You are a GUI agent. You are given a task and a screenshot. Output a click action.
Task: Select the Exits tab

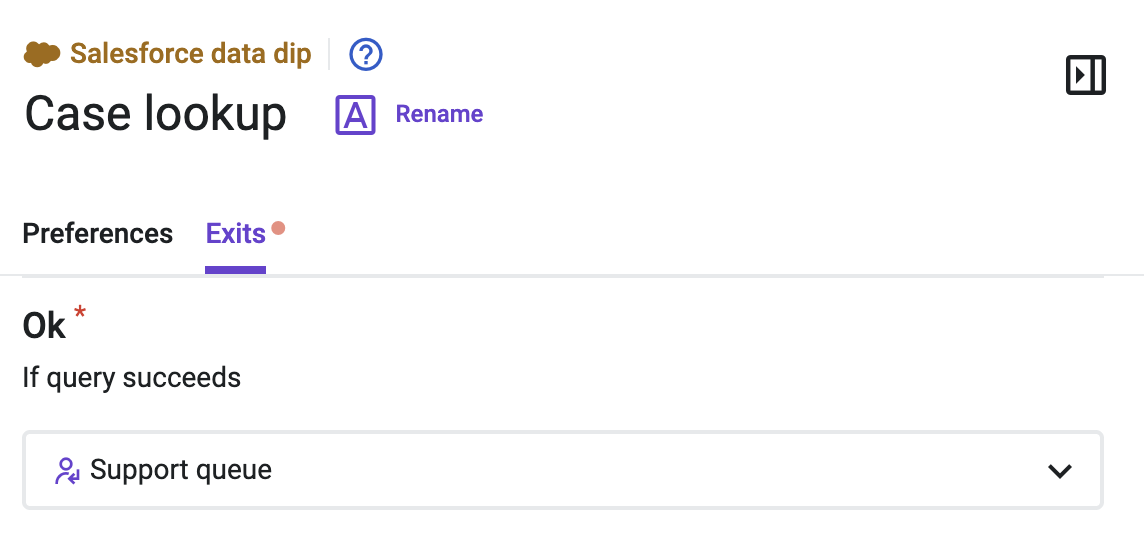coord(236,233)
